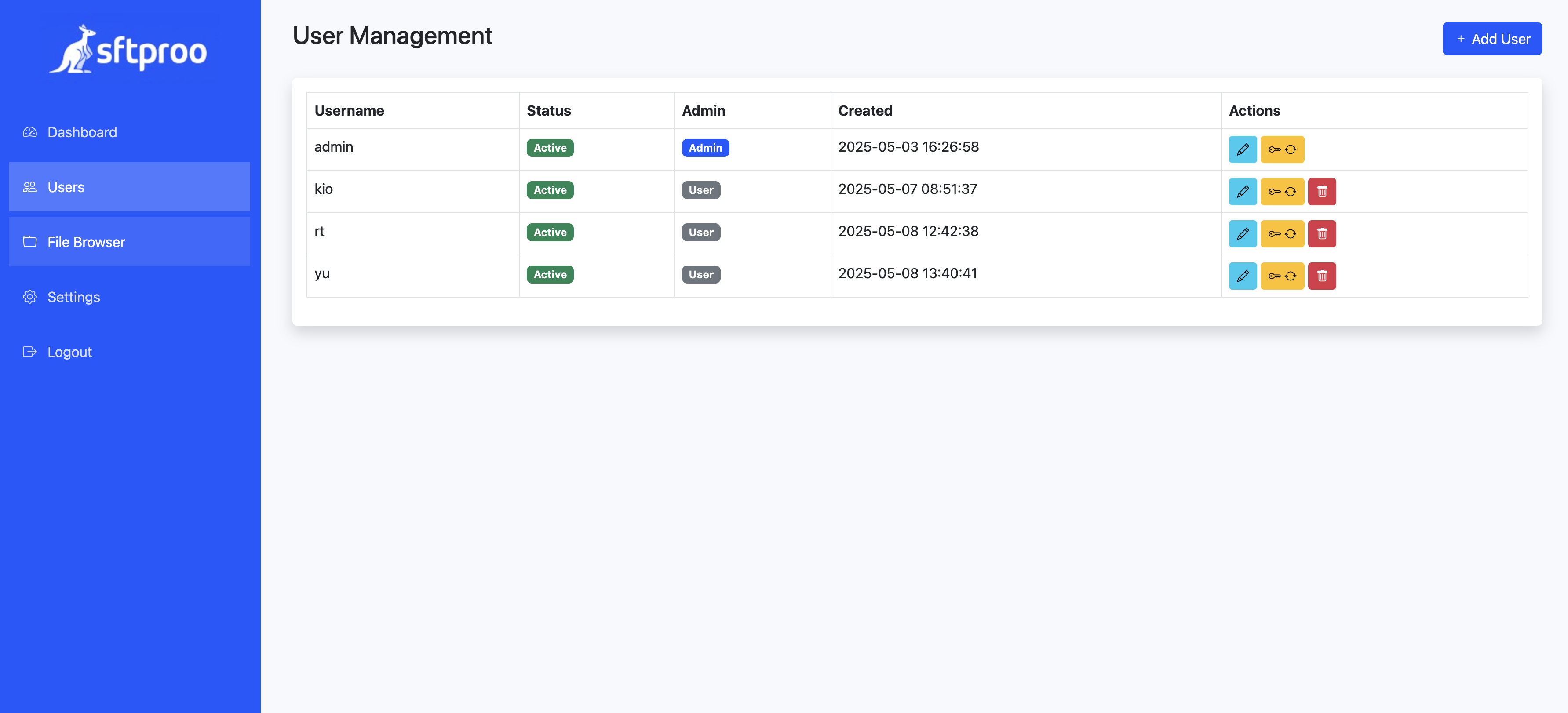Delete user rt with the trash icon
Screen dimensions: 1568x713
tap(1322, 233)
